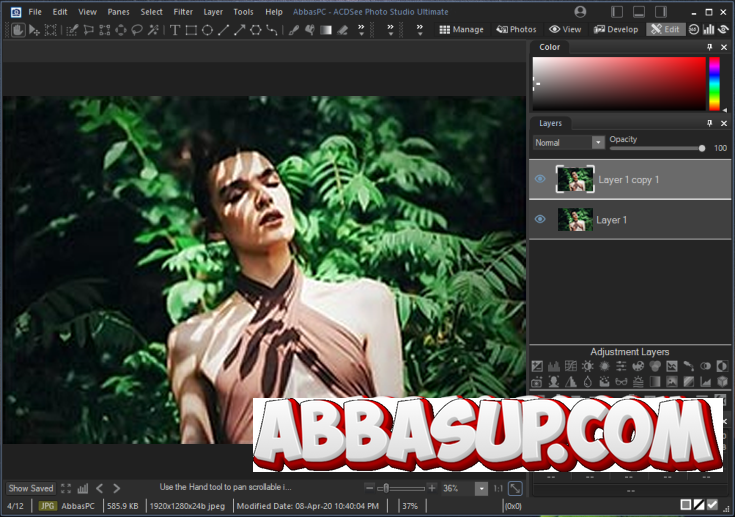The width and height of the screenshot is (735, 517).
Task: Pin the Color panel
Action: pyautogui.click(x=710, y=47)
